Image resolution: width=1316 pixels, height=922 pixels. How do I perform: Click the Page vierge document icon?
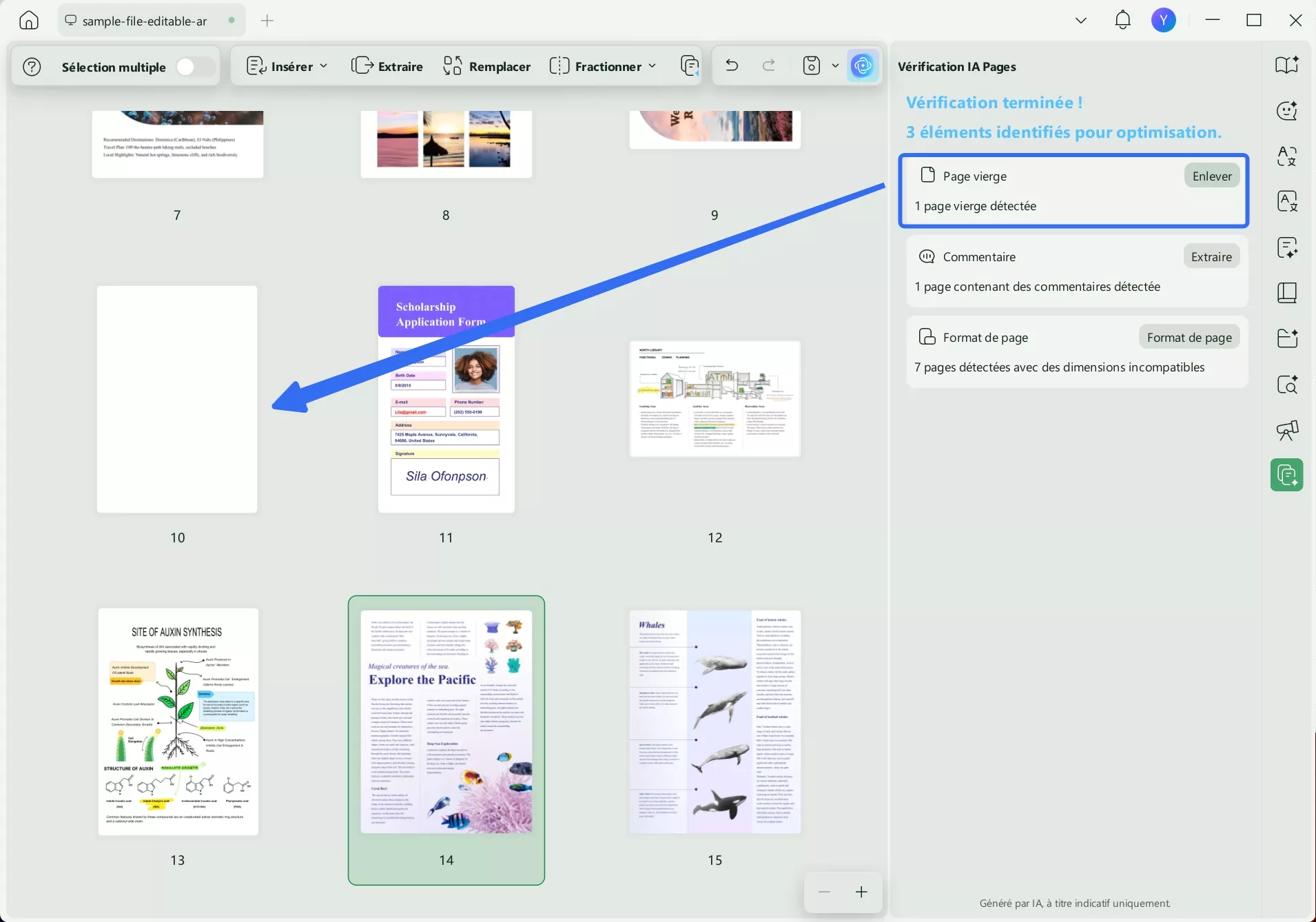[x=927, y=175]
